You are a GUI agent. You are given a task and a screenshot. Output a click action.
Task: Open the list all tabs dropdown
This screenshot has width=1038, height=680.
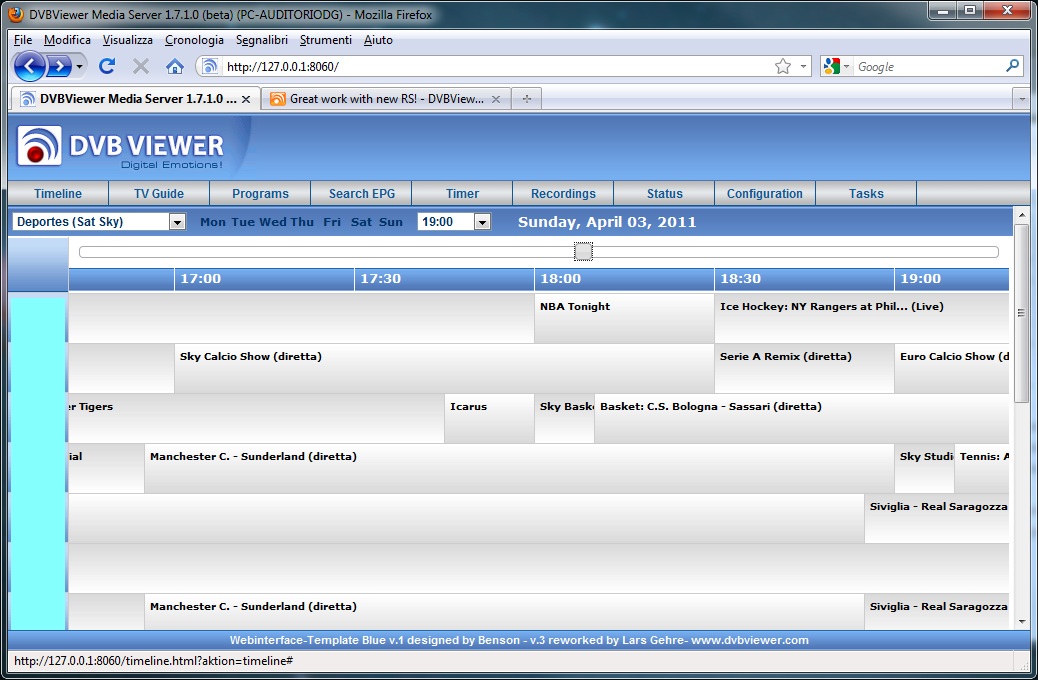[x=1021, y=99]
